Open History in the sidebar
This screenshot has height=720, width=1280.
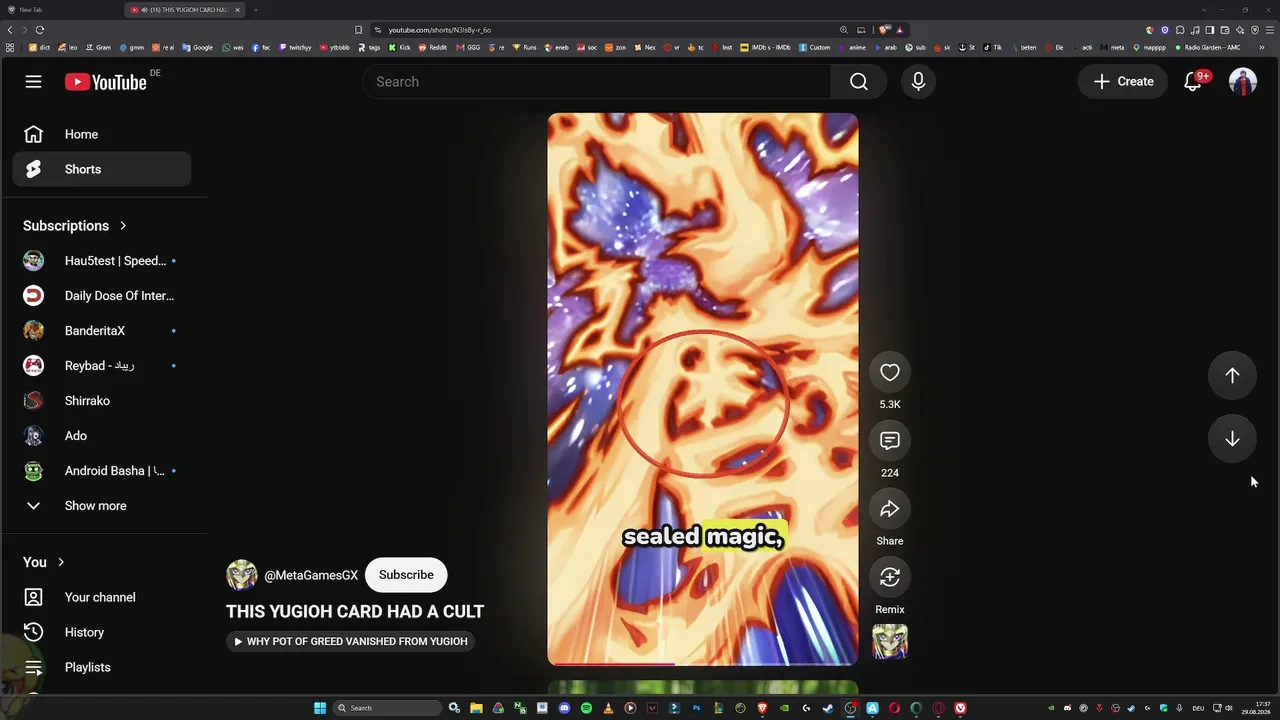[x=102, y=632]
